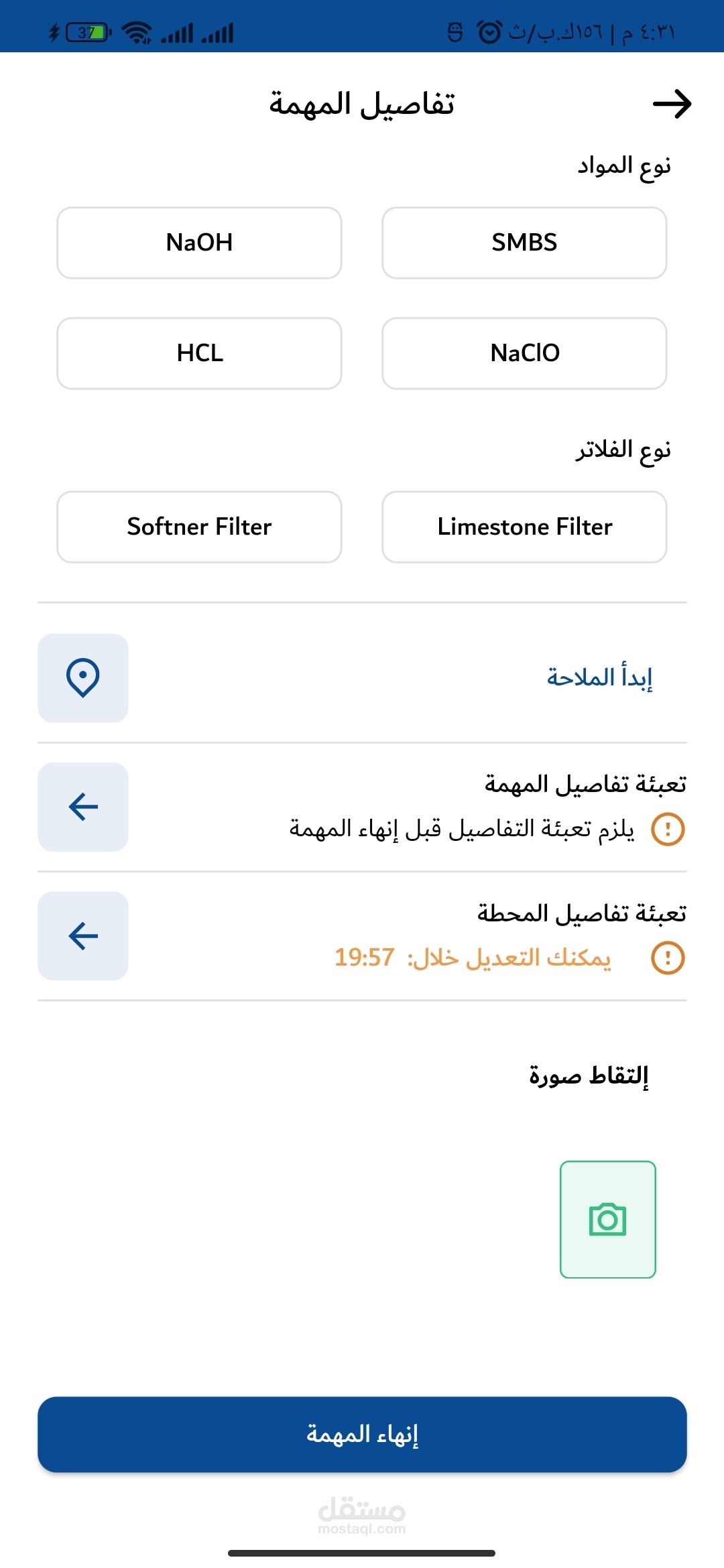
Task: Tap warning icon beside task details notice
Action: click(x=668, y=829)
